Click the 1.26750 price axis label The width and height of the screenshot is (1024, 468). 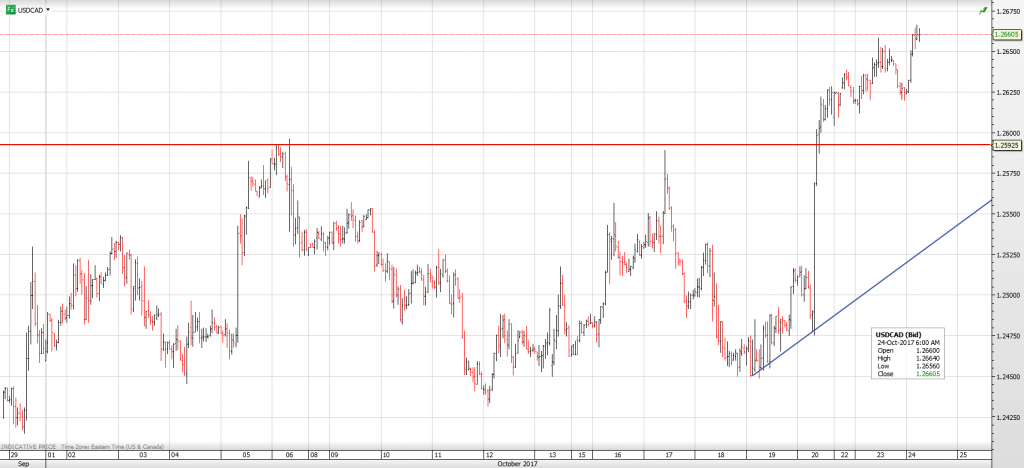pos(1006,11)
